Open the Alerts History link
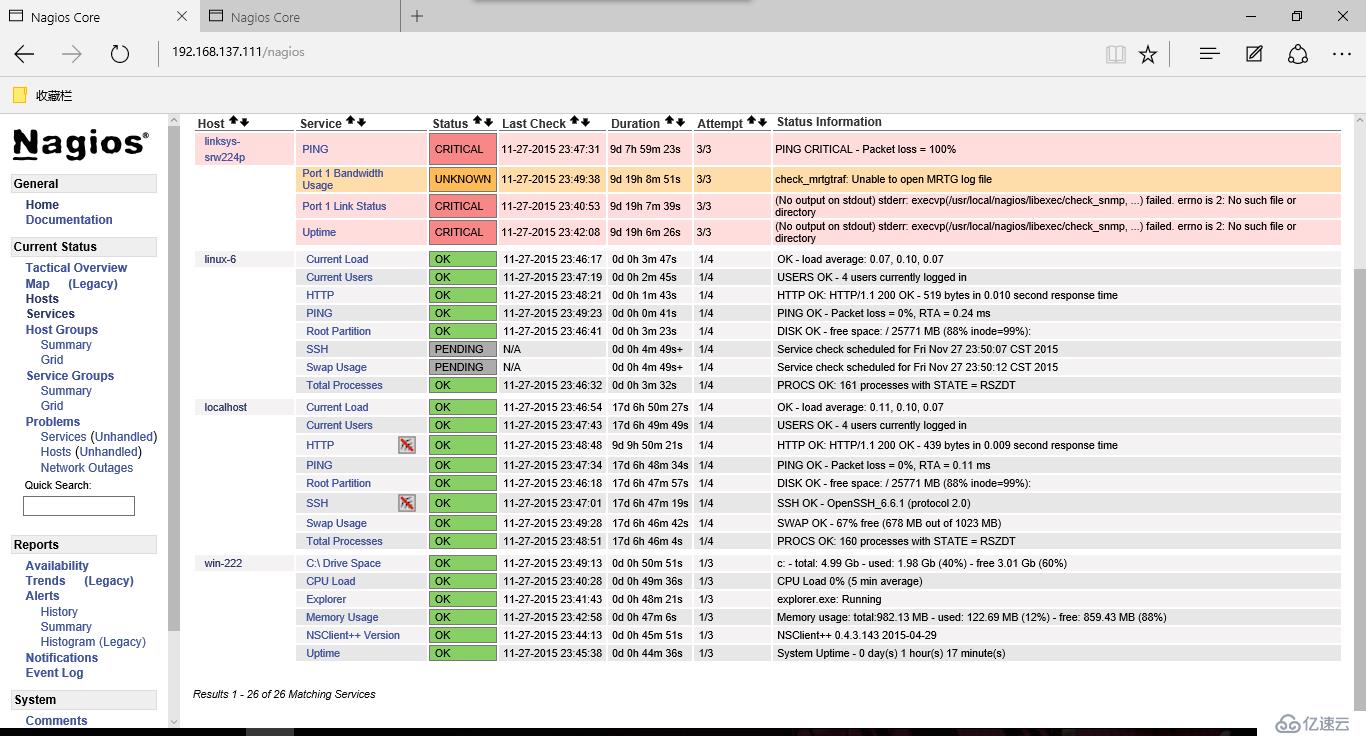This screenshot has height=736, width=1366. pos(59,612)
